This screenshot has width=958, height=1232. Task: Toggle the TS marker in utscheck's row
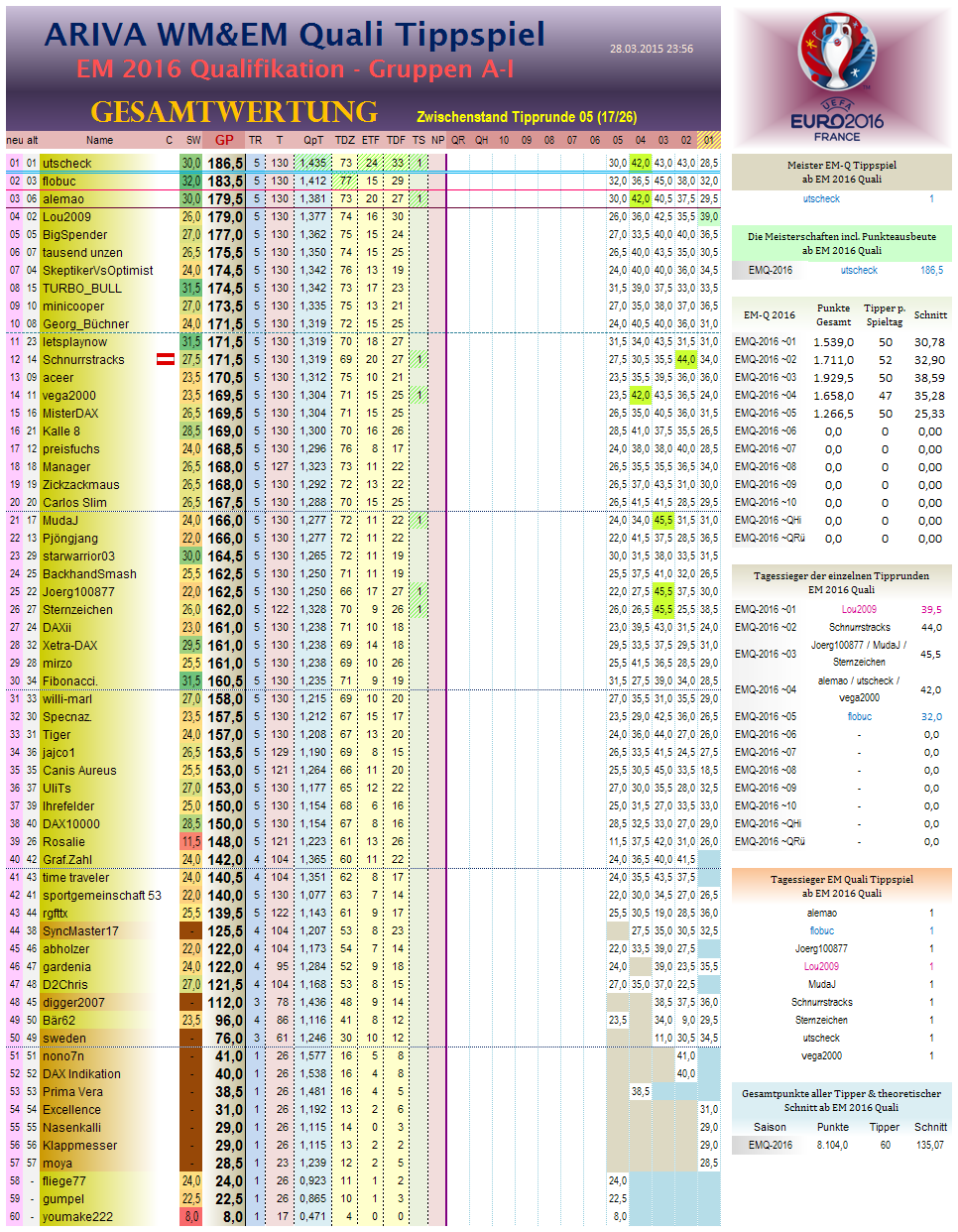click(x=420, y=161)
